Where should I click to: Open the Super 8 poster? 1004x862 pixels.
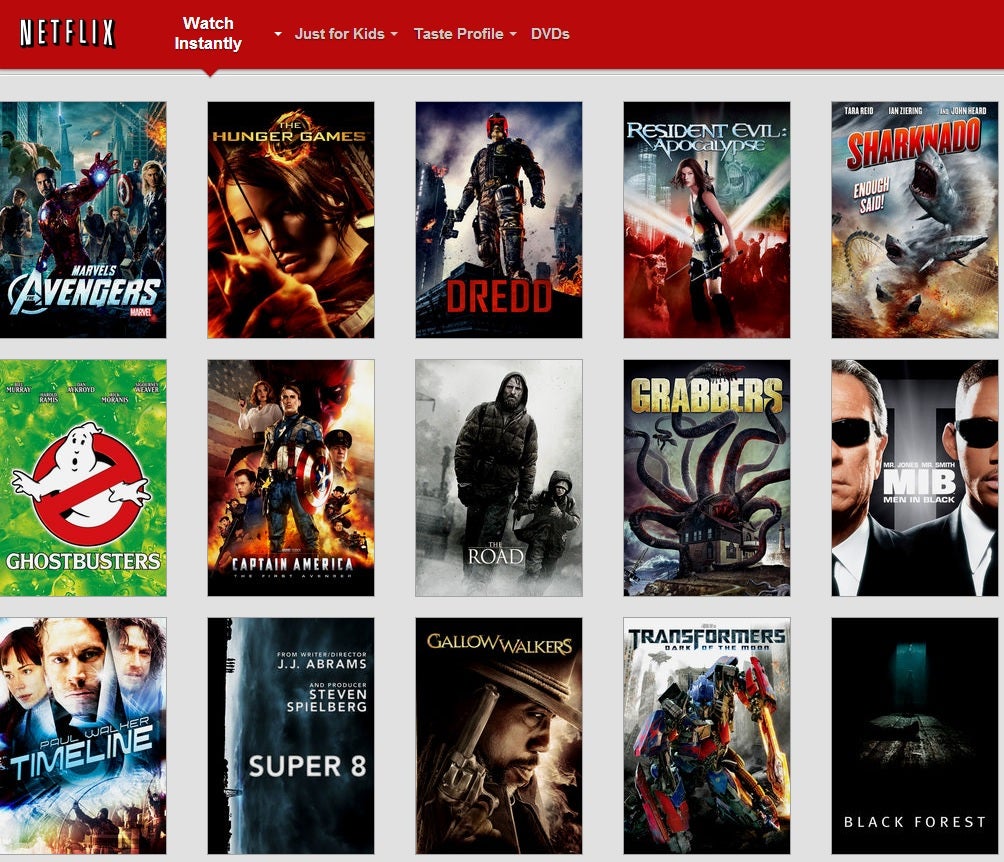click(291, 736)
